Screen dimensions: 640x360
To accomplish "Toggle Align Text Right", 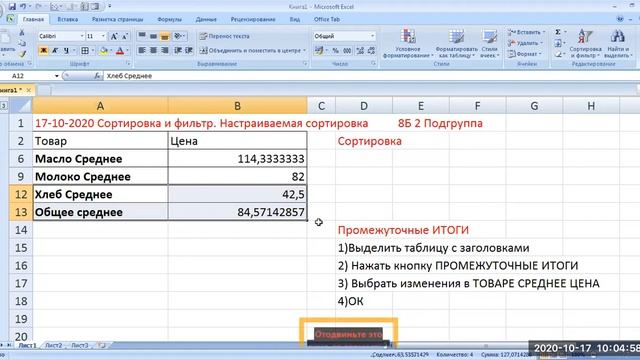I will (164, 50).
